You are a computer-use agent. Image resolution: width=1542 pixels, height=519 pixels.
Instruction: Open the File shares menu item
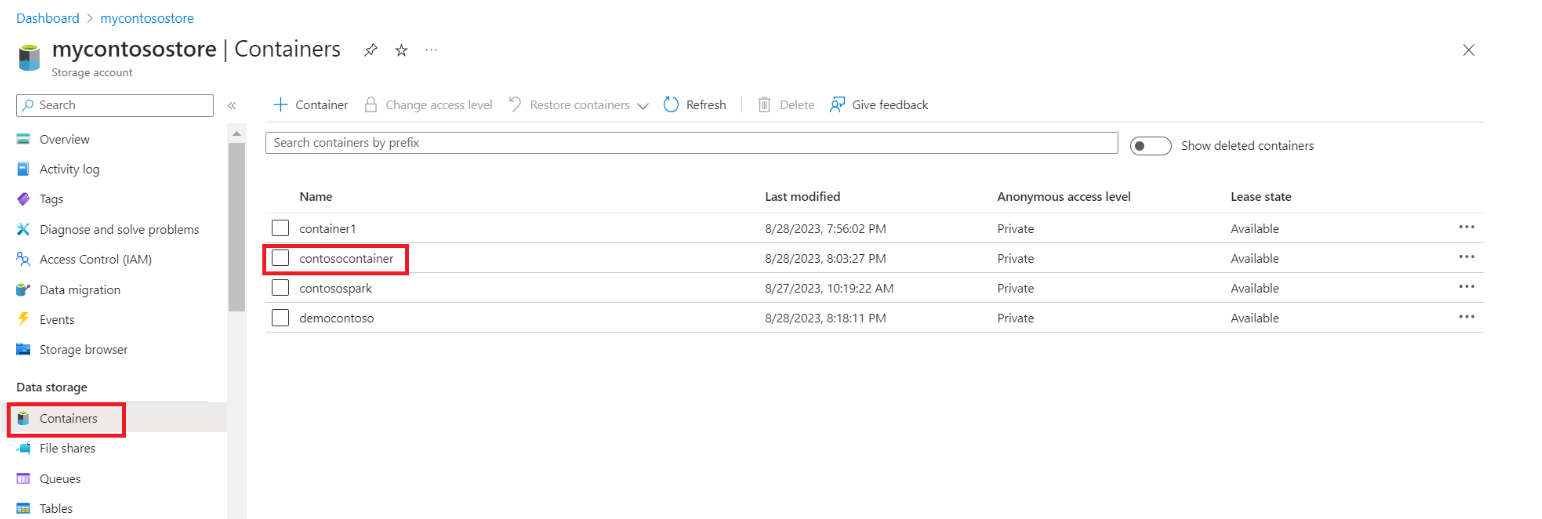(67, 448)
